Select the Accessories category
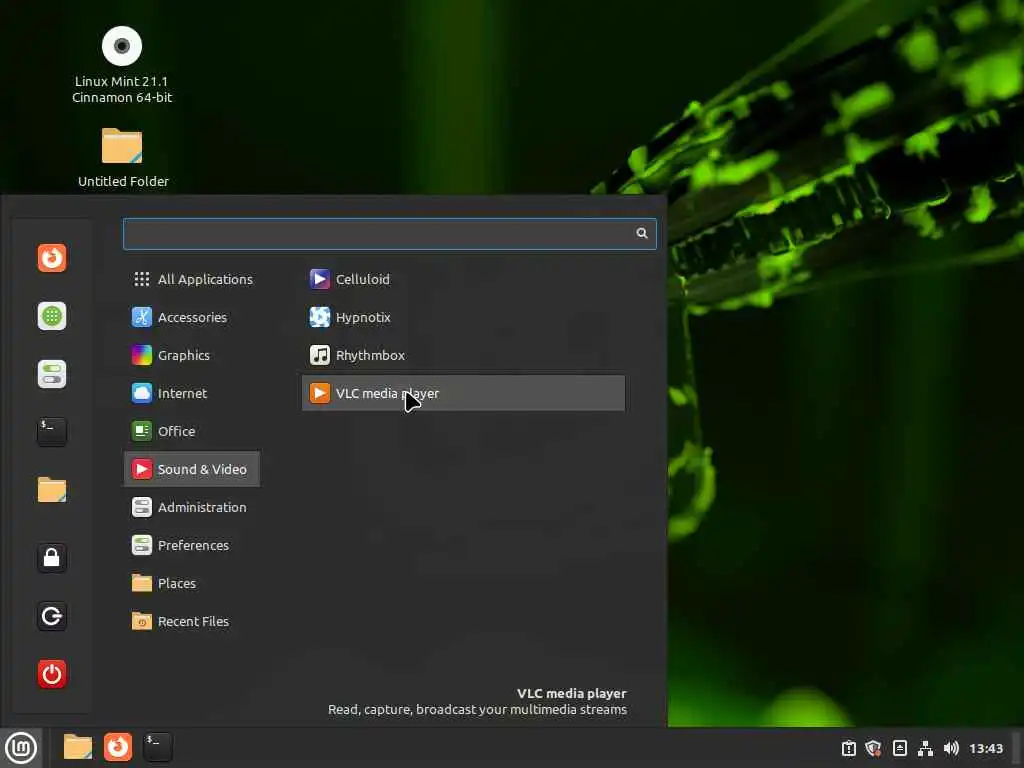Viewport: 1024px width, 768px height. [x=192, y=317]
